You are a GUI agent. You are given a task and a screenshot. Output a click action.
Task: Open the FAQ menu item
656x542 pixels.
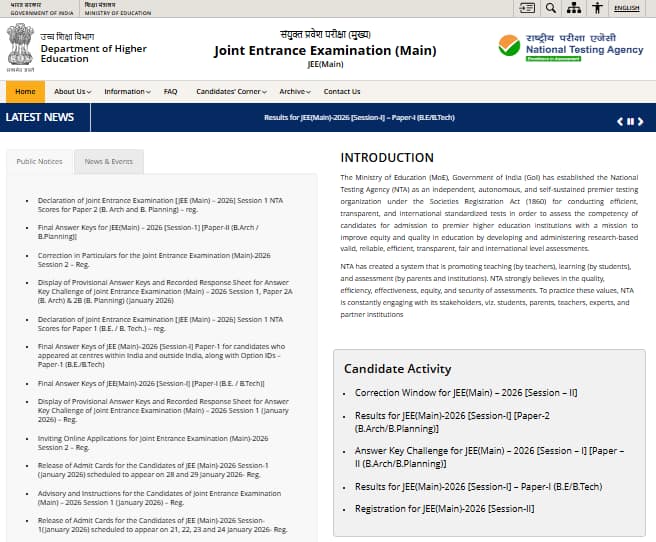[170, 92]
